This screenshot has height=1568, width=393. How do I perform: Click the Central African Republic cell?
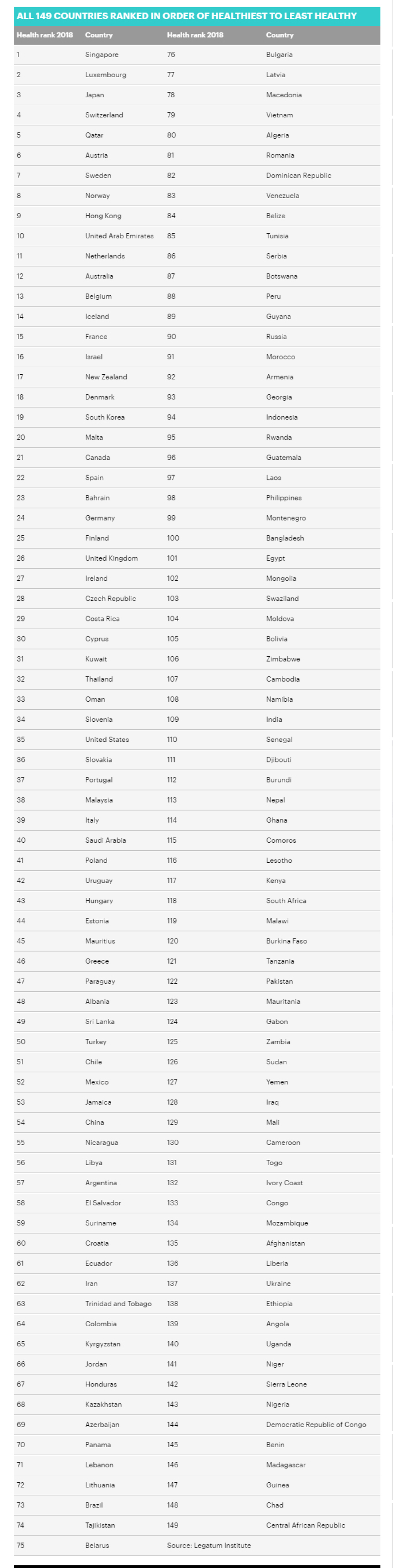[x=305, y=1525]
